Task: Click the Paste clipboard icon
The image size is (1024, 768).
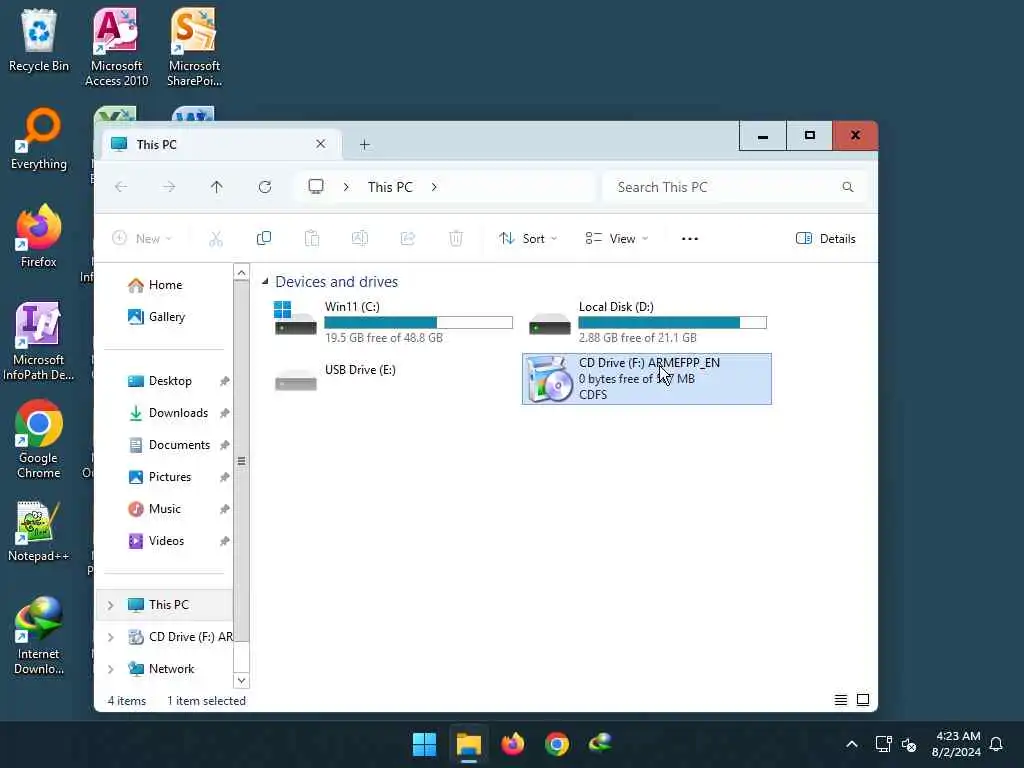Action: [312, 238]
